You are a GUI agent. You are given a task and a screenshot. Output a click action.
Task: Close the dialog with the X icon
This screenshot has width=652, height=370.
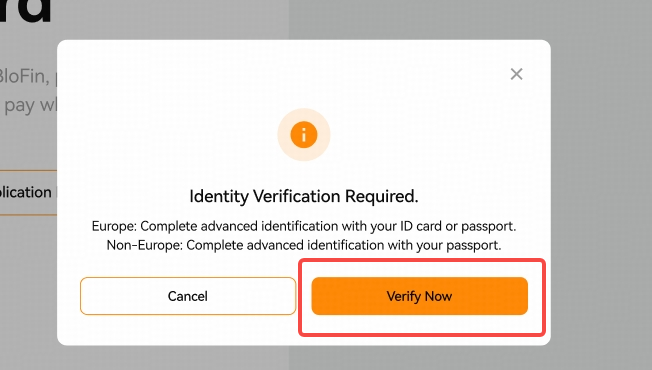(x=516, y=74)
